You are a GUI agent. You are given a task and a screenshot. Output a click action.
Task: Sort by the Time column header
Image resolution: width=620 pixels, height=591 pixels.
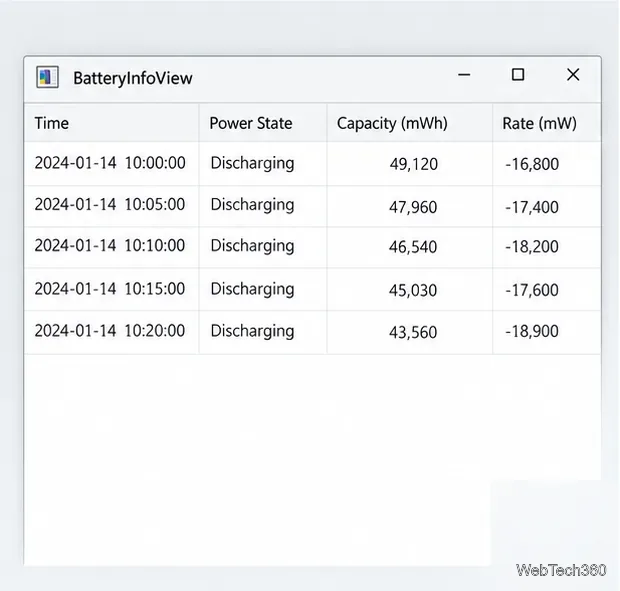click(112, 123)
